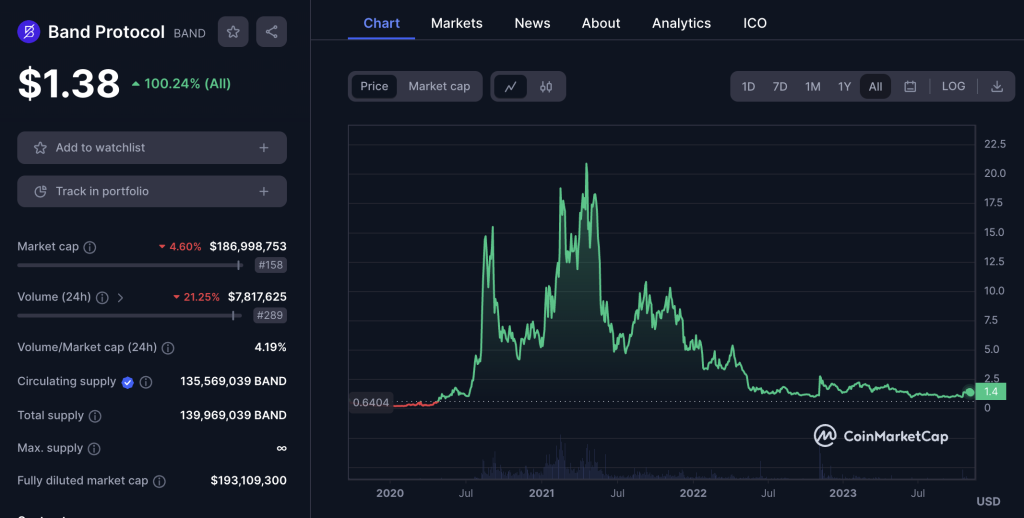Select Market cap chart mode

(x=439, y=86)
